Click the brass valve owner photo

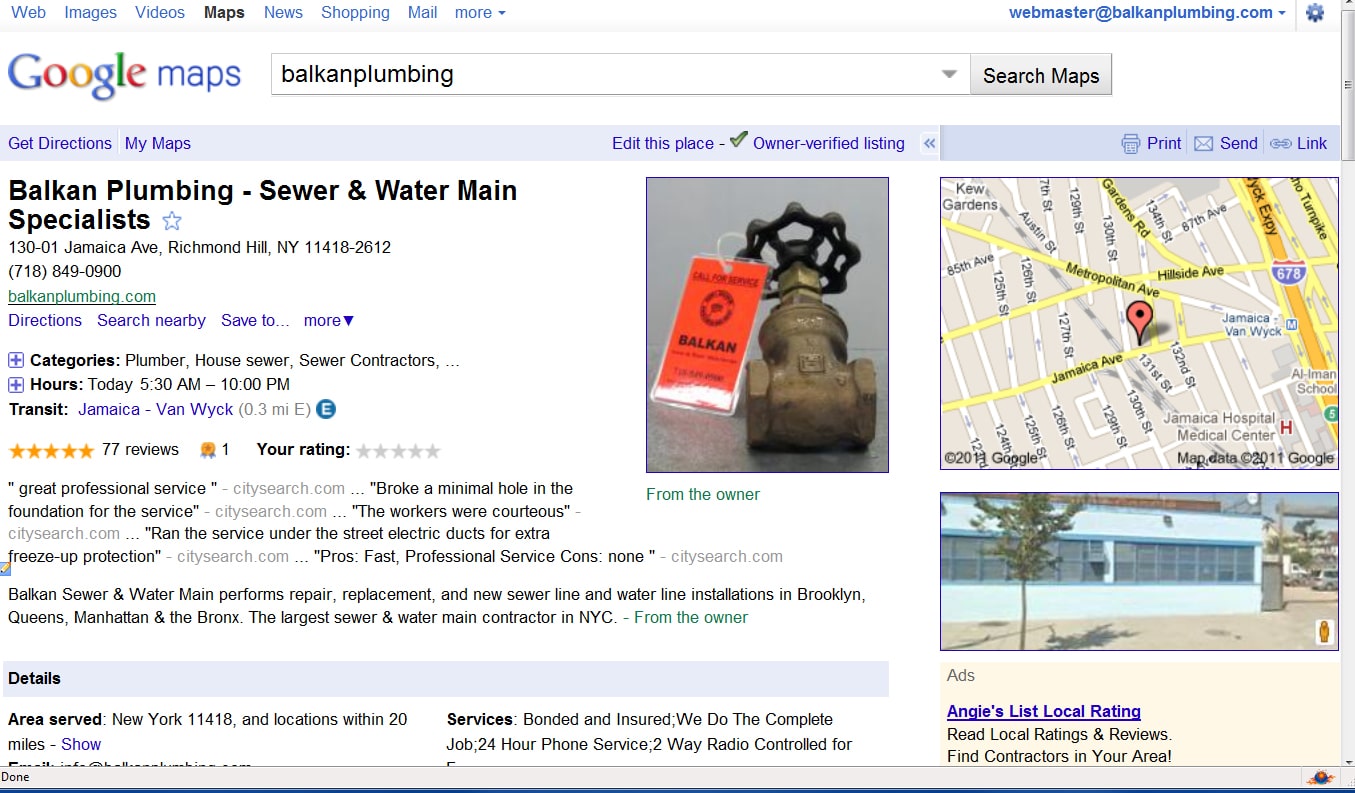[767, 325]
